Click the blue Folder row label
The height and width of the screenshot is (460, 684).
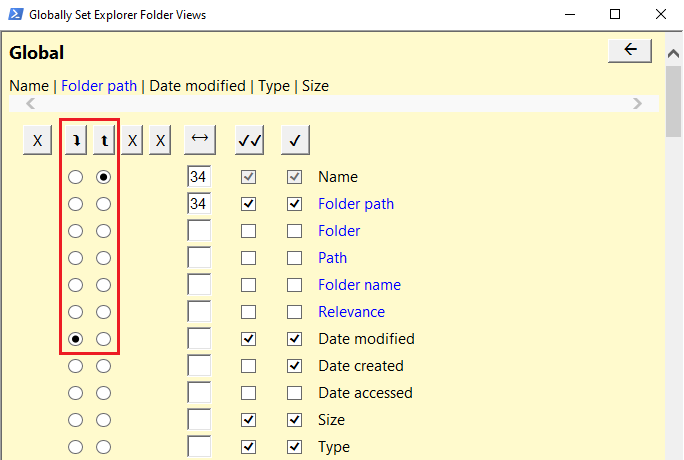point(339,231)
